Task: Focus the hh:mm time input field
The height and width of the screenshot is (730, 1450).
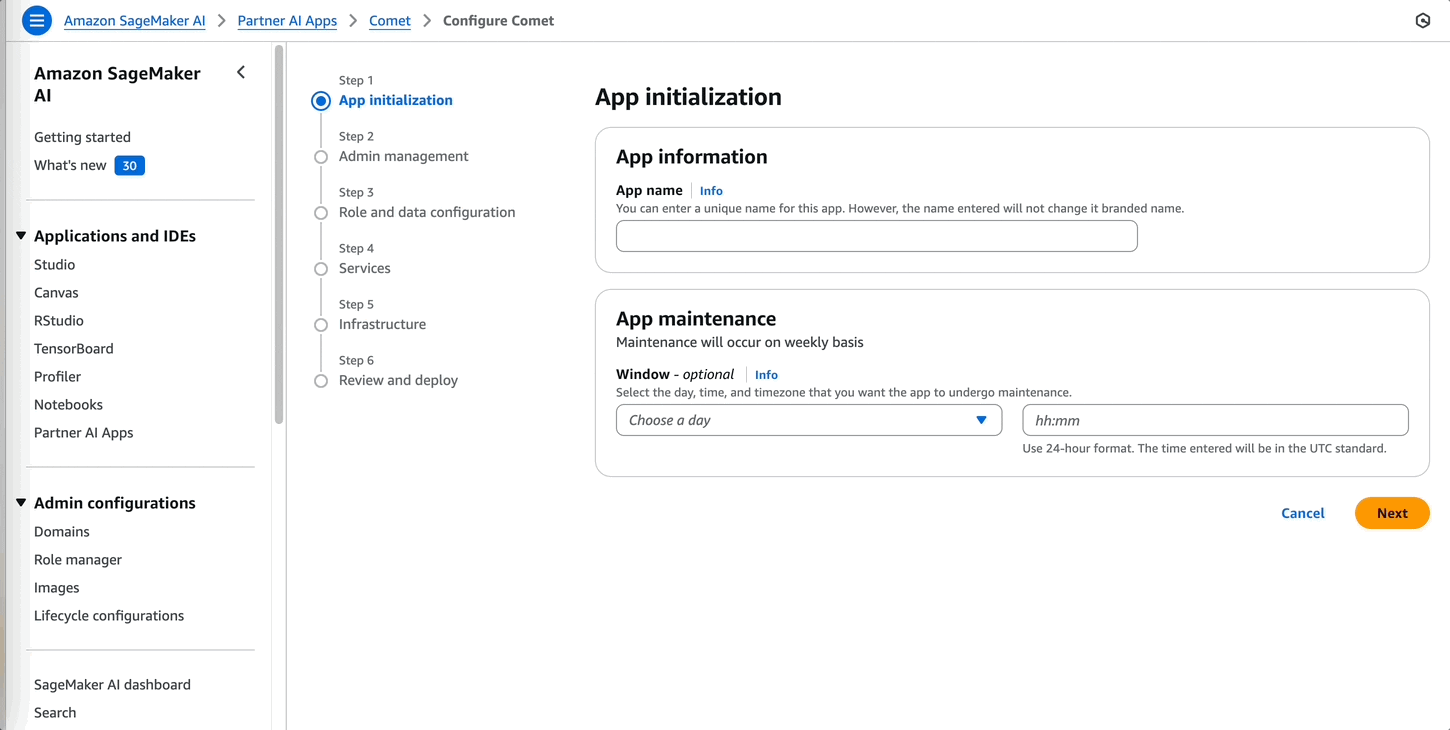Action: click(1214, 420)
